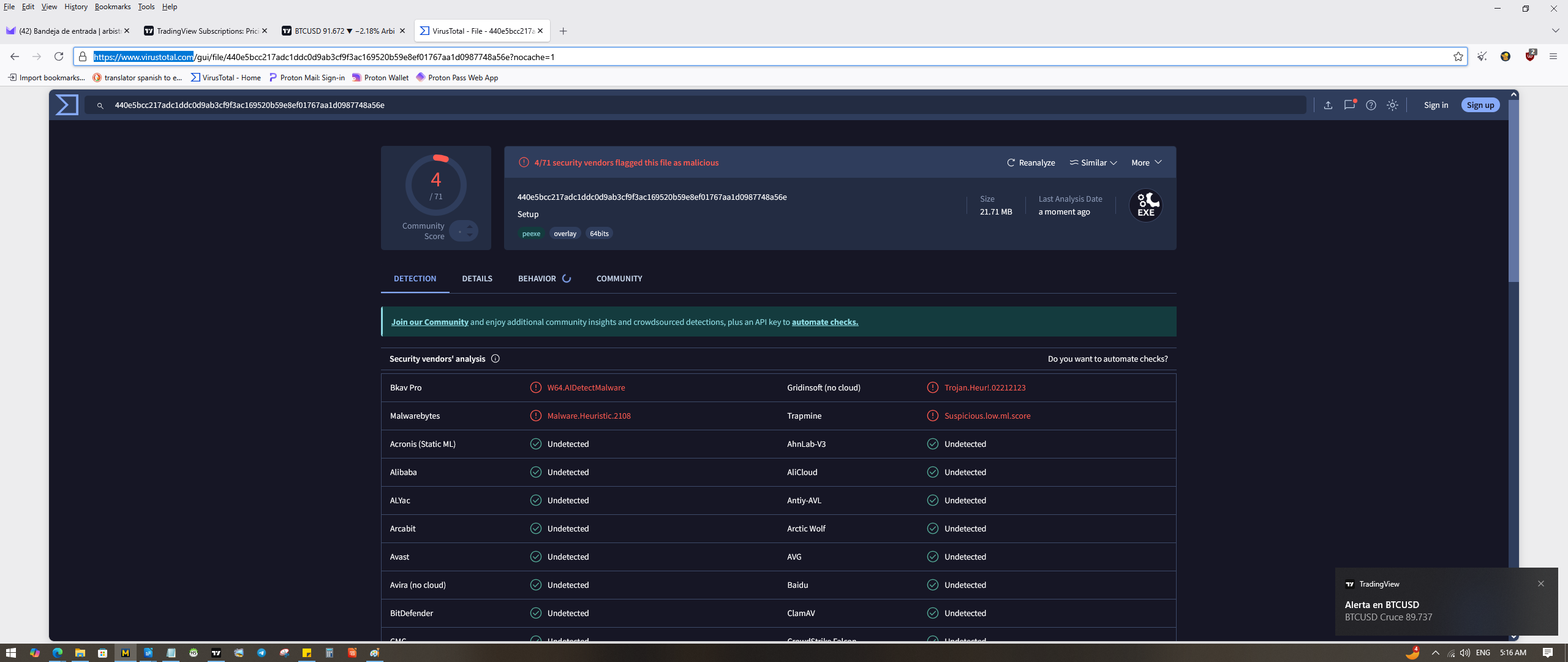The width and height of the screenshot is (1568, 662).
Task: Click the VirusTotal logo icon
Action: (67, 105)
